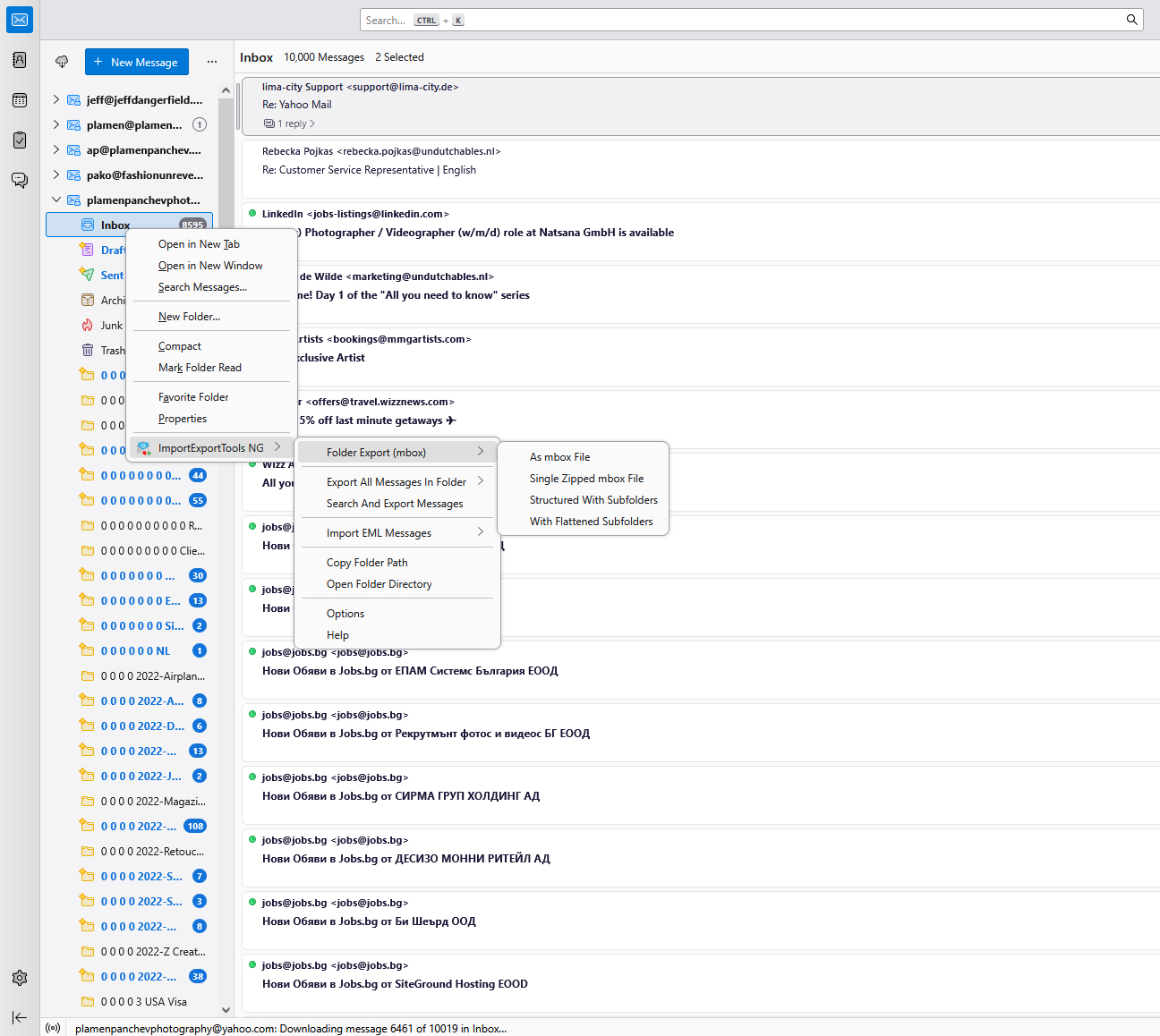Viewport: 1160px width, 1036px height.
Task: Click the New Message button
Action: click(x=137, y=62)
